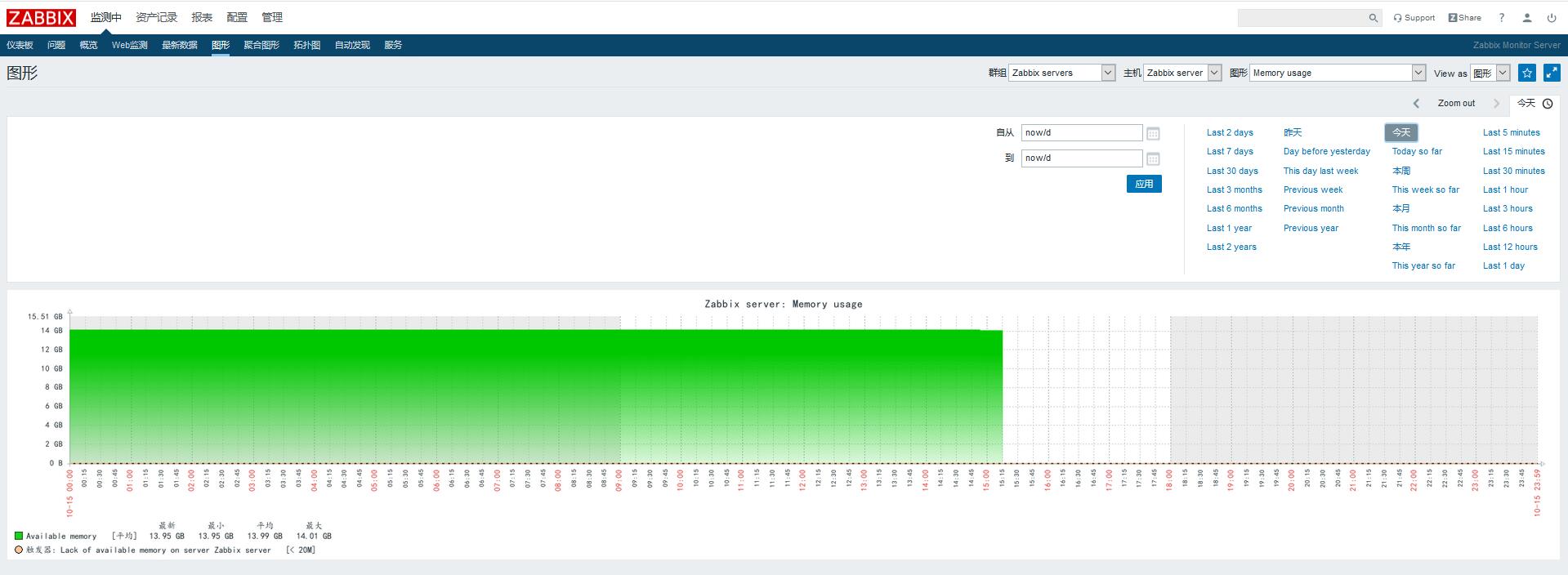1568x575 pixels.
Task: Select Last 30 days range
Action: tap(1232, 171)
